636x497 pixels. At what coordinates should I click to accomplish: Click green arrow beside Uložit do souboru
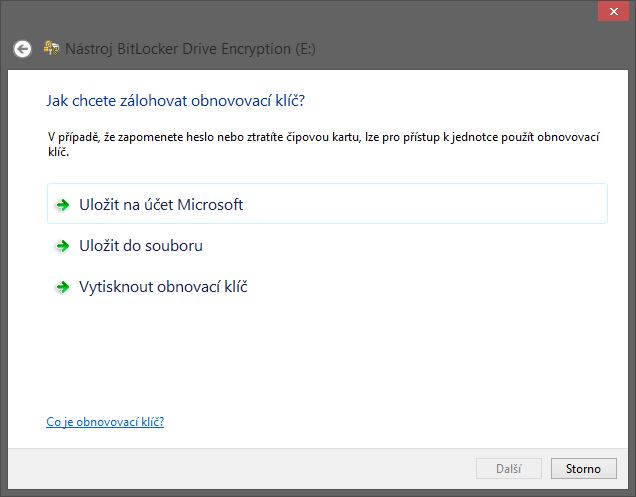pos(62,246)
